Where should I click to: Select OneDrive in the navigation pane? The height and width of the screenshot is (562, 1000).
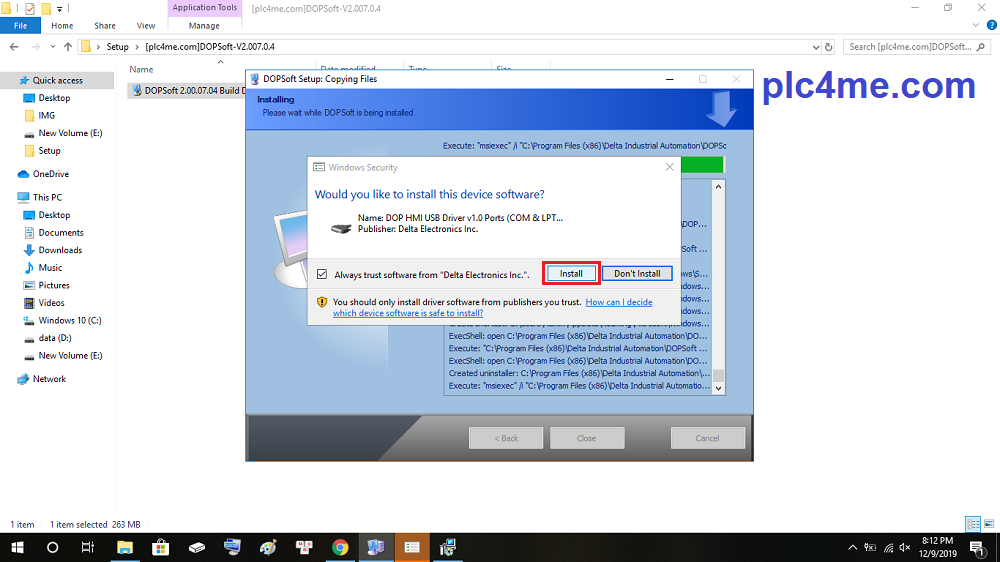pos(50,174)
